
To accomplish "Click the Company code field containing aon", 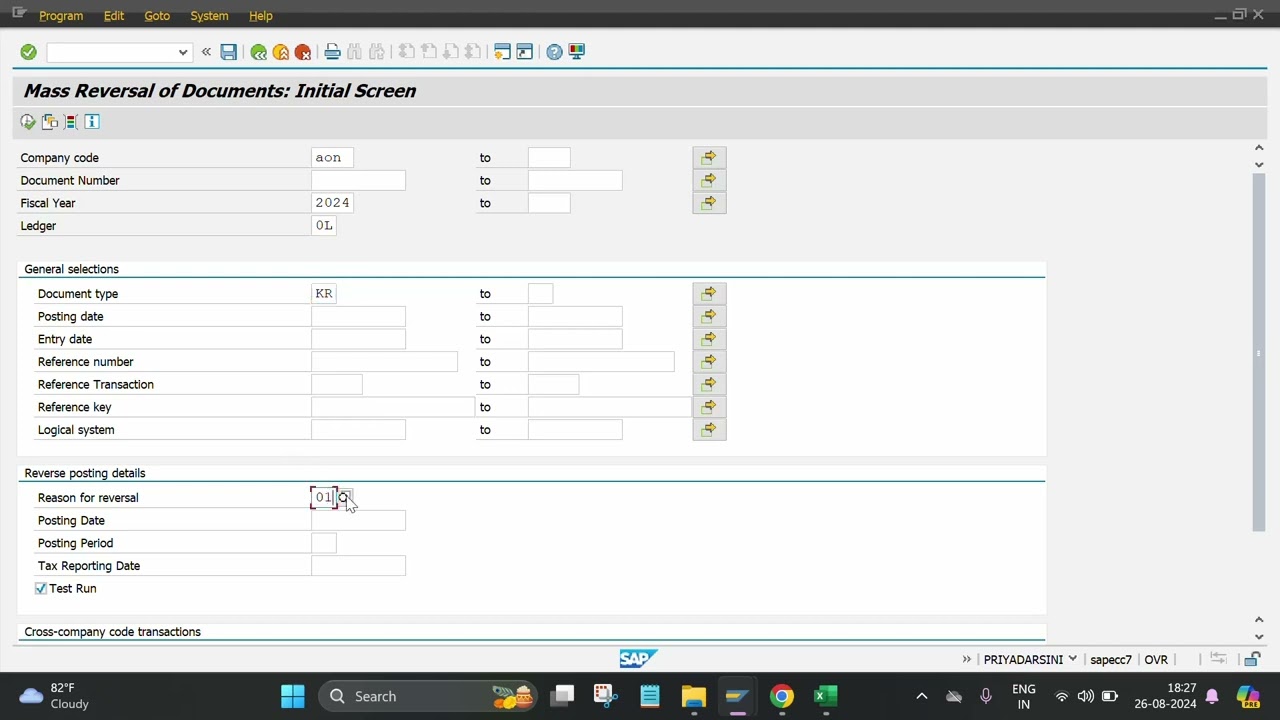I will [x=332, y=158].
